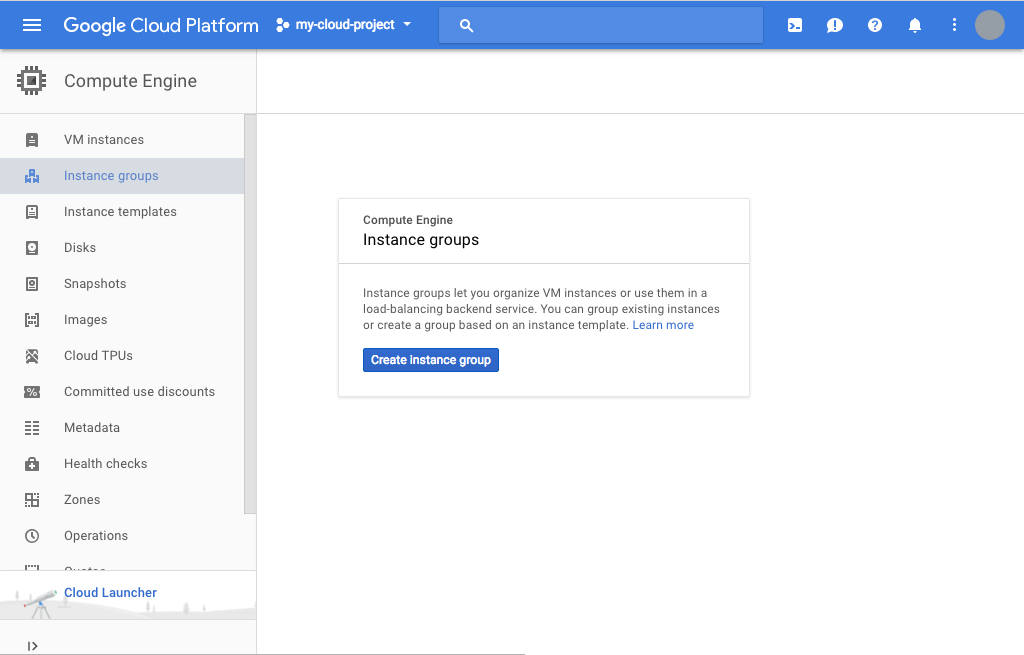Image resolution: width=1024 pixels, height=655 pixels.
Task: Navigate to Cloud TPUs
Action: point(98,355)
